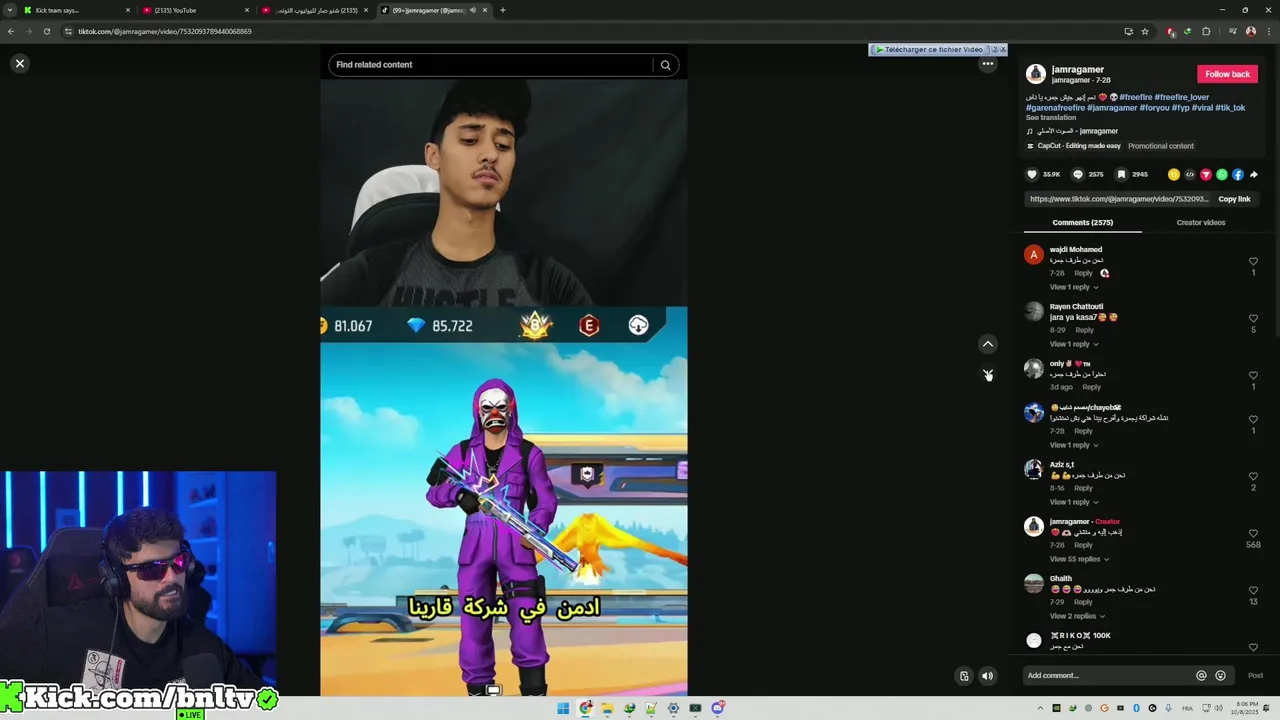Share the video to WhatsApp

click(x=1222, y=174)
